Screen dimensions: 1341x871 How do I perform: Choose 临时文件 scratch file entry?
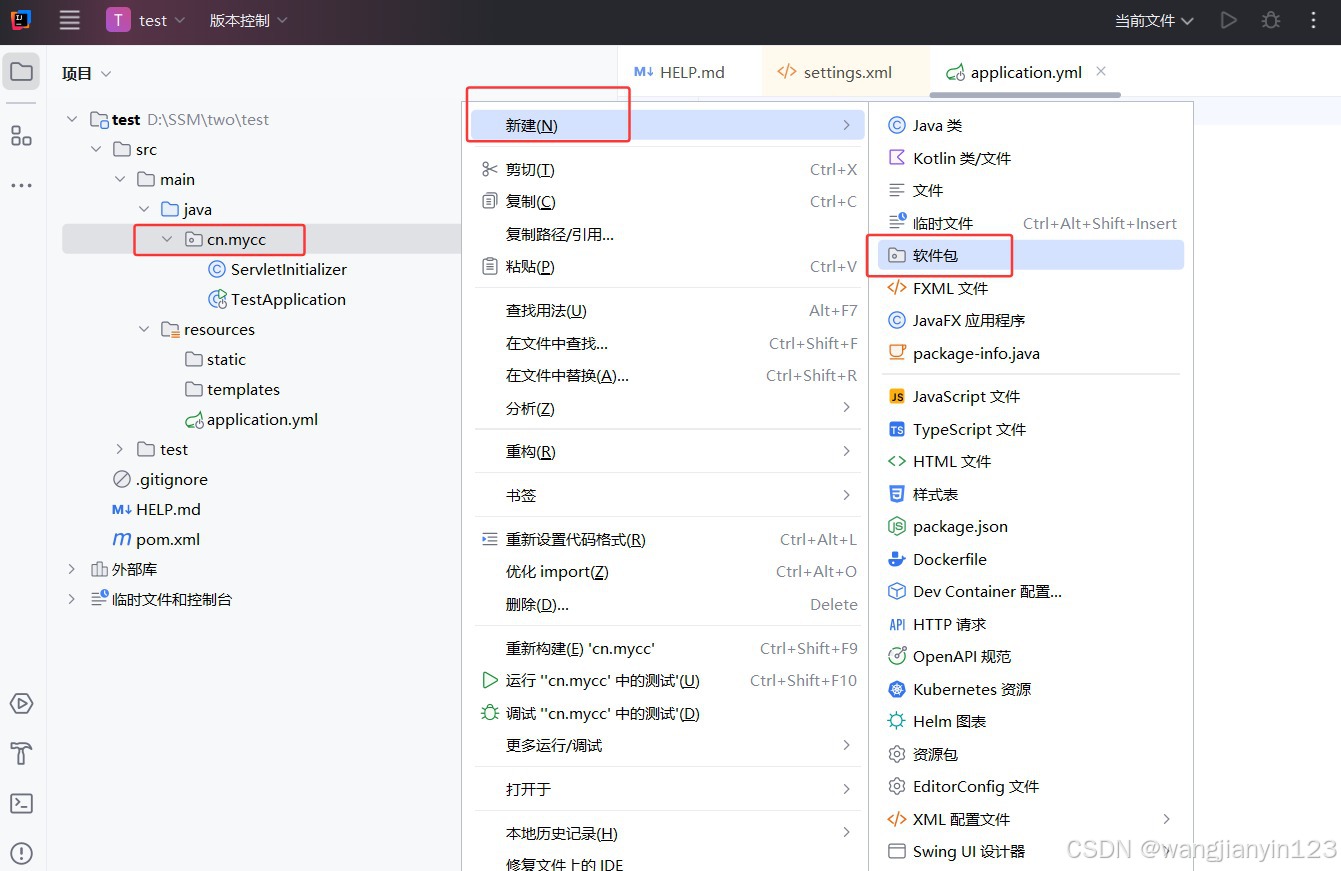click(x=1031, y=223)
